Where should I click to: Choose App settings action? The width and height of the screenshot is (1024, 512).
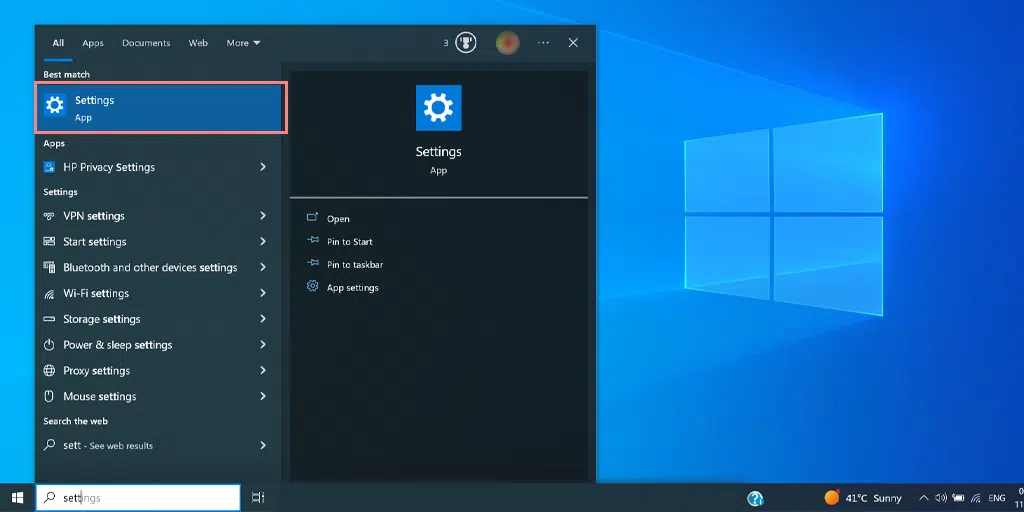point(352,288)
